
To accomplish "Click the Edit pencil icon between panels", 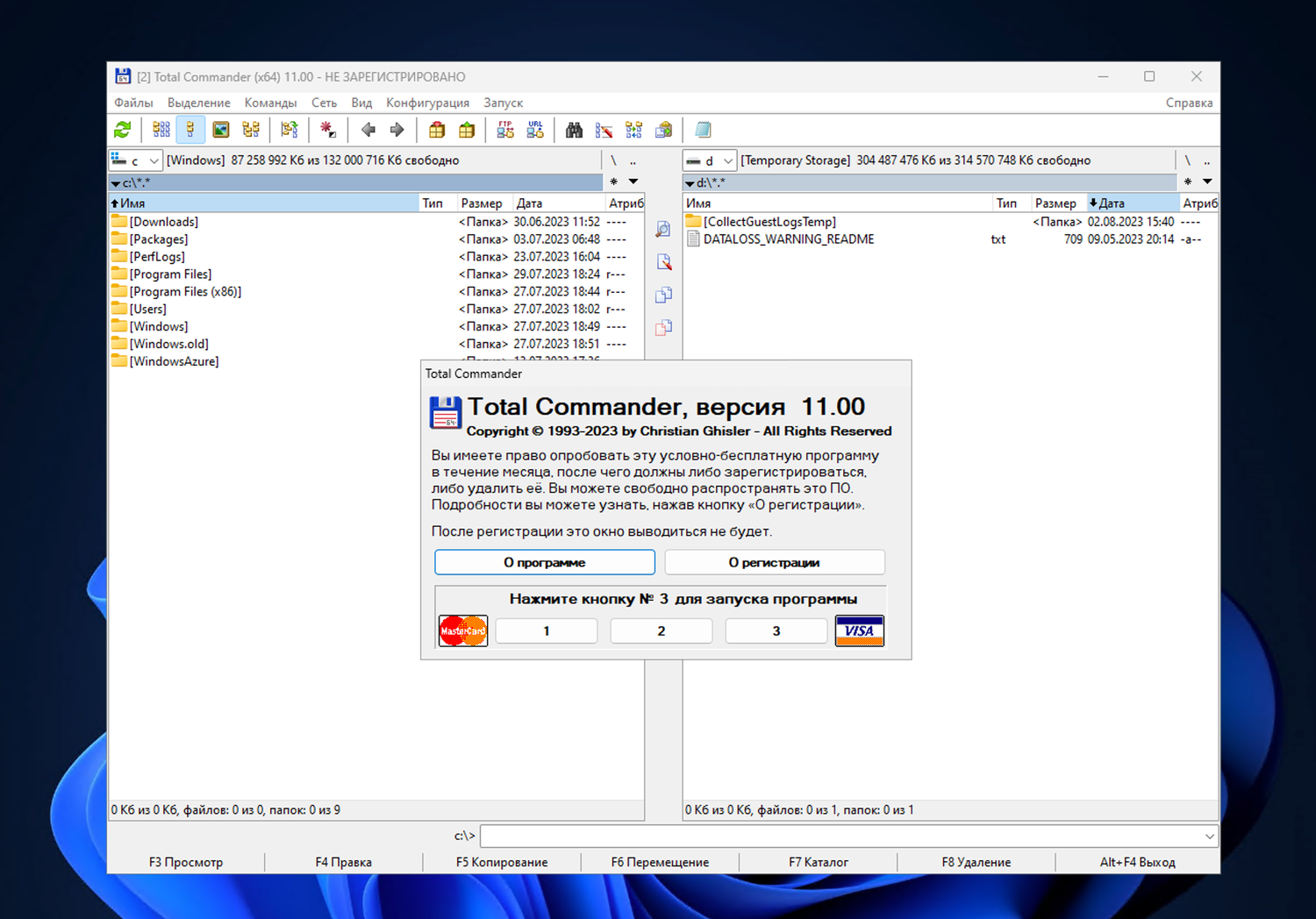I will 664,261.
